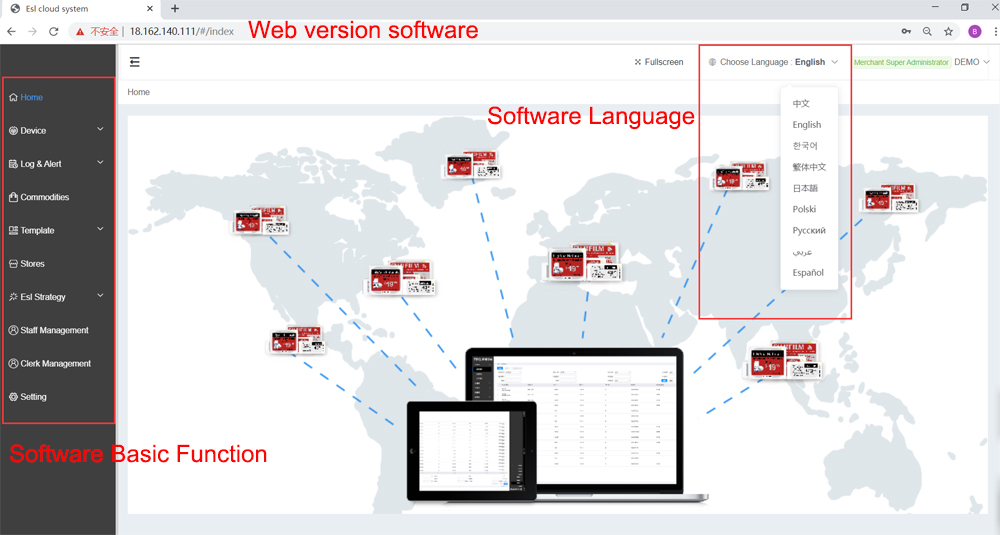1000x535 pixels.
Task: Open the DEMO user account dropdown
Action: pos(972,62)
